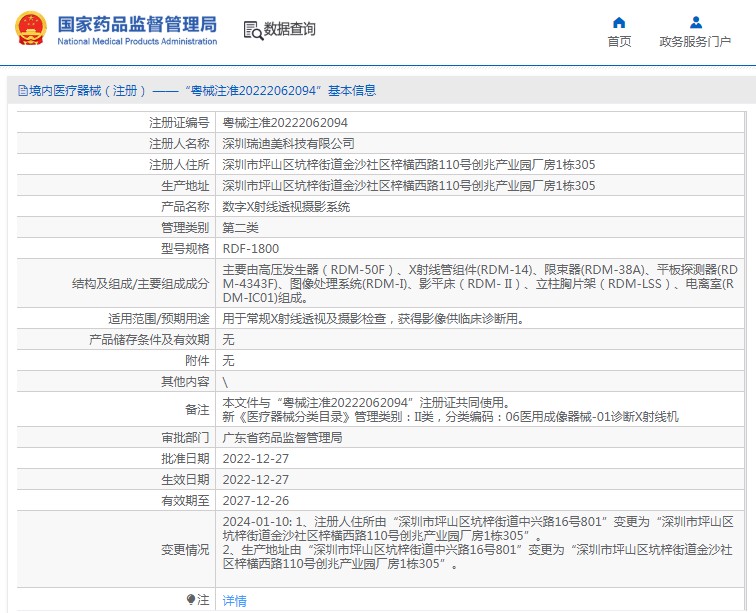Open the 详情 details link

(x=234, y=600)
